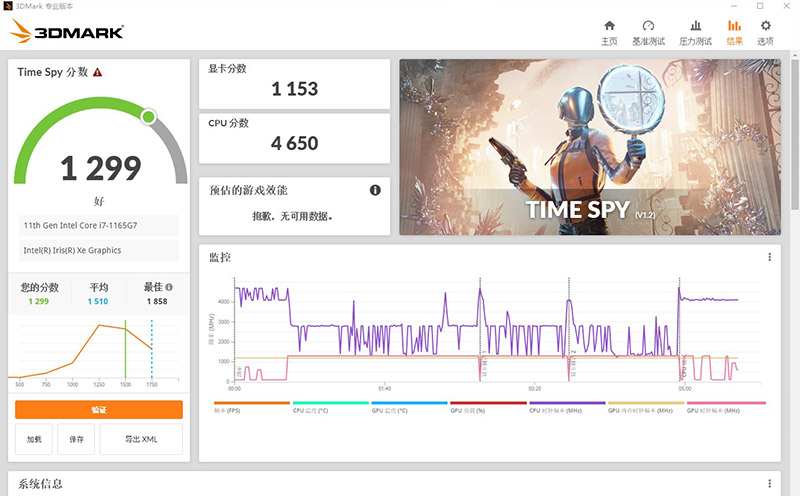Switch to the 结果 results tab
Screen dimensions: 800x496
[x=734, y=33]
